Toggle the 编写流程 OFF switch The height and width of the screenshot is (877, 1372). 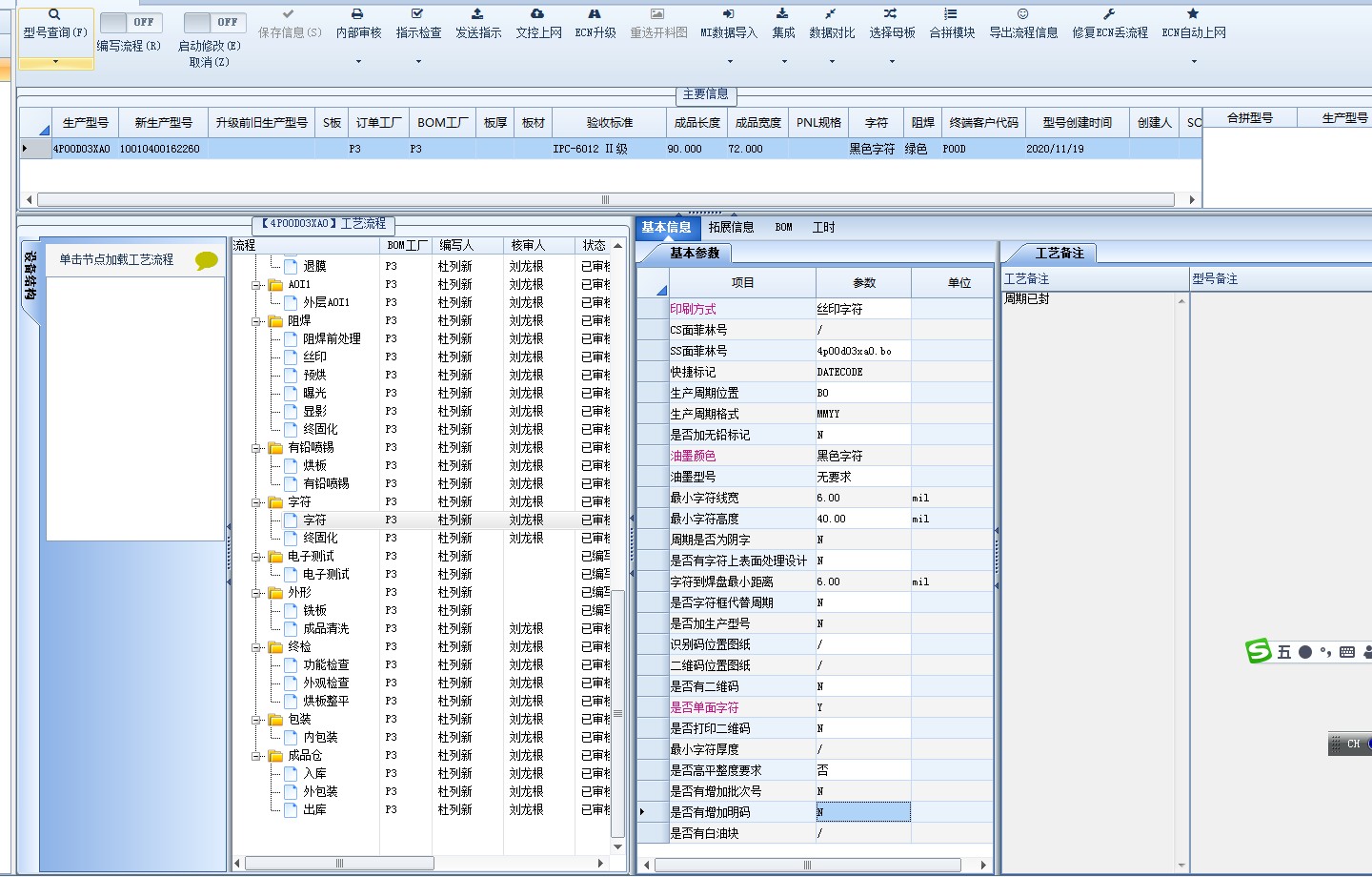131,22
